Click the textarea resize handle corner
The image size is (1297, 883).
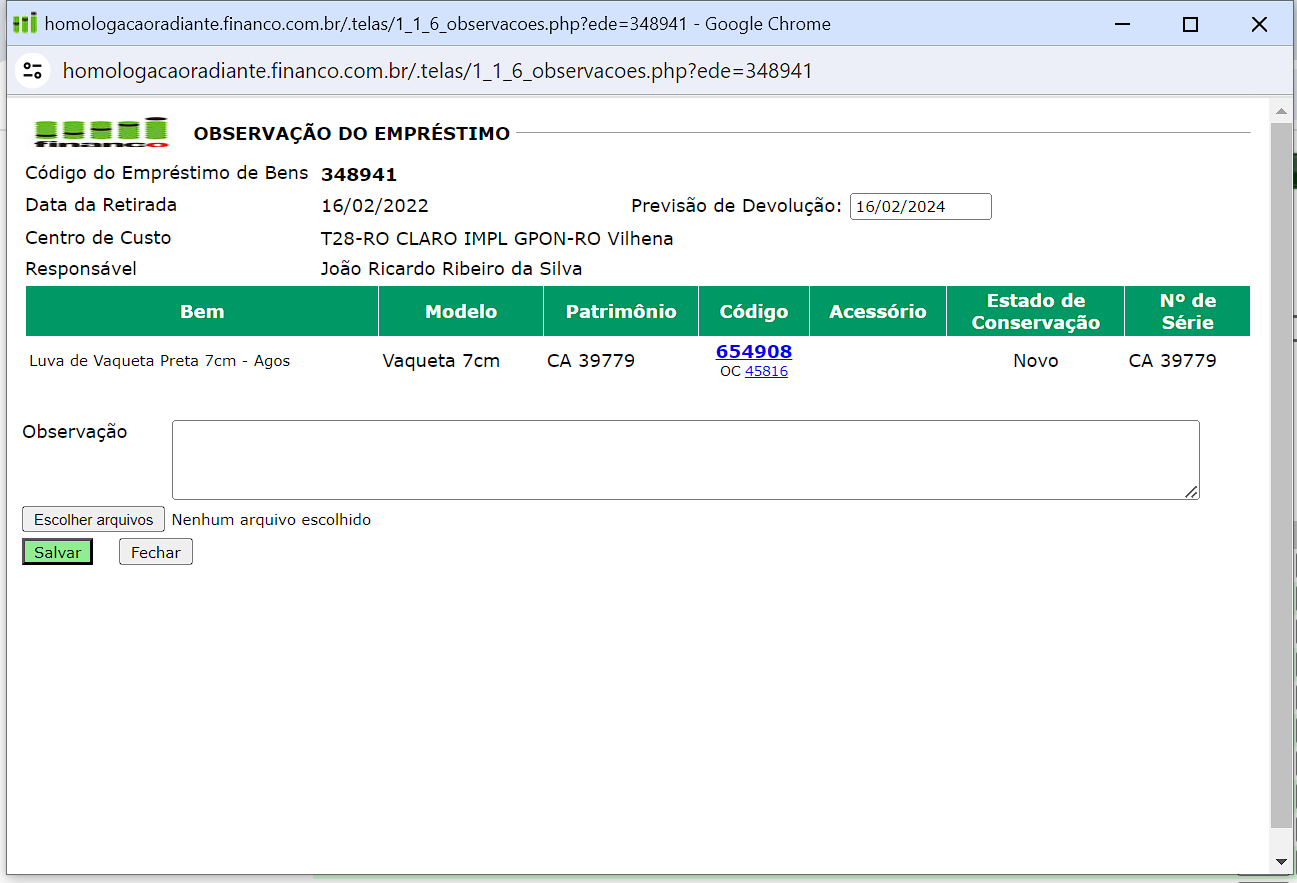click(x=1192, y=492)
